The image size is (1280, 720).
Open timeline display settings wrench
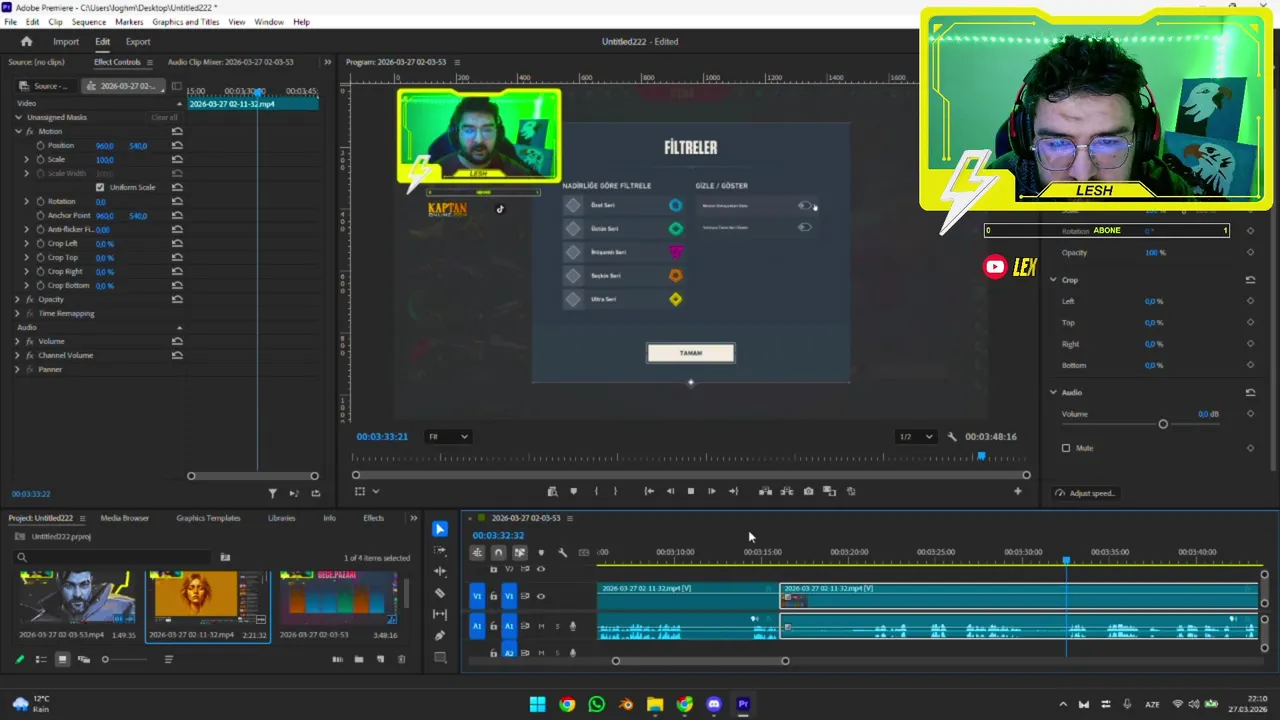point(562,552)
